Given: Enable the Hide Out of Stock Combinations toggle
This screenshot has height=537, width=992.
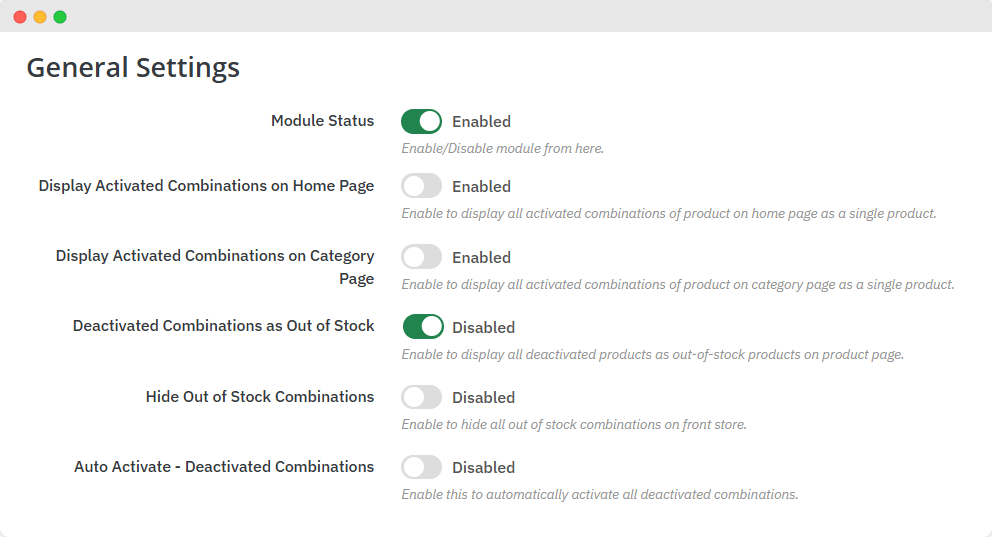Looking at the screenshot, I should pos(421,397).
